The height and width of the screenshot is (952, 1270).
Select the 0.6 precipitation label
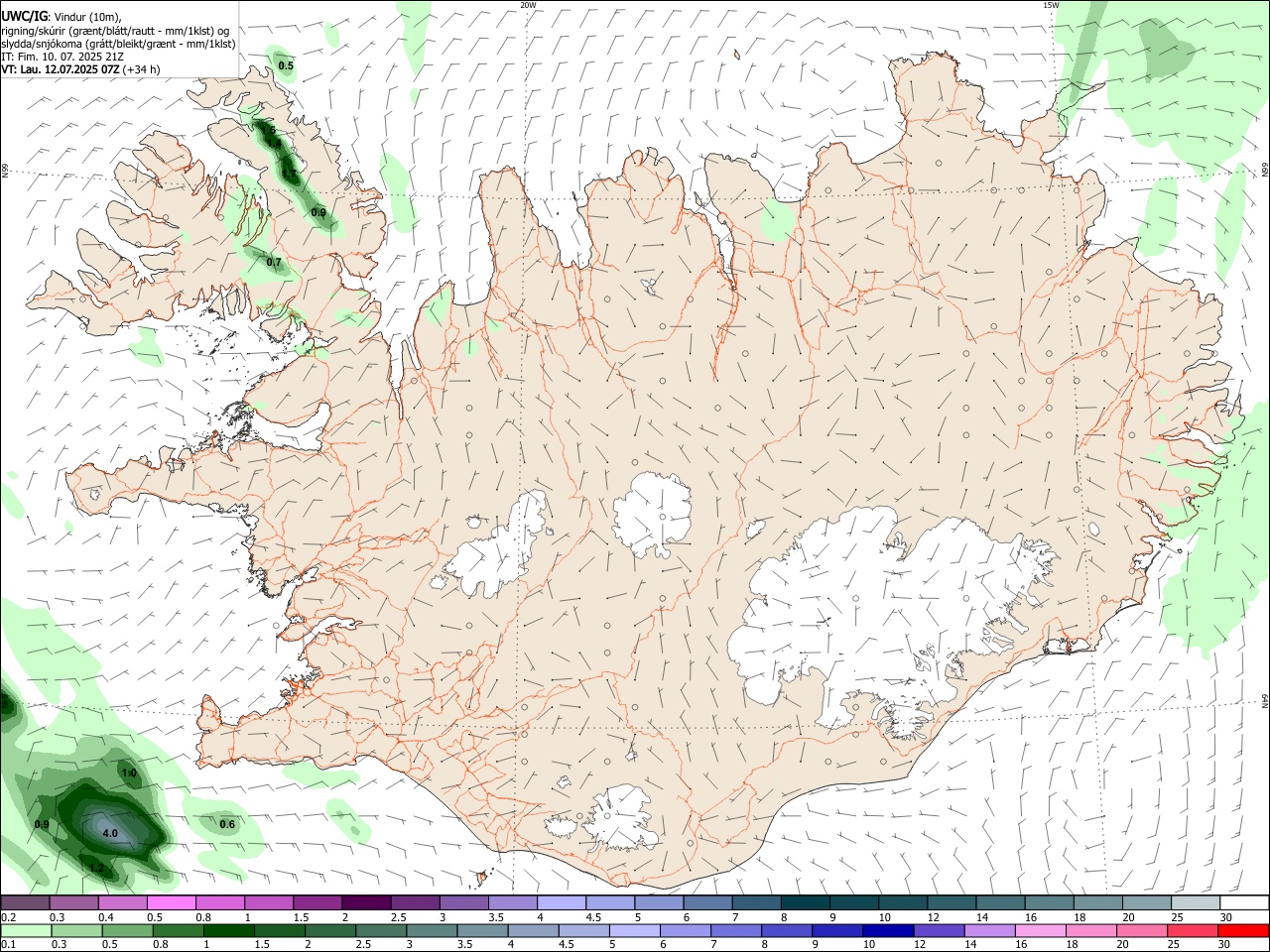[x=227, y=824]
